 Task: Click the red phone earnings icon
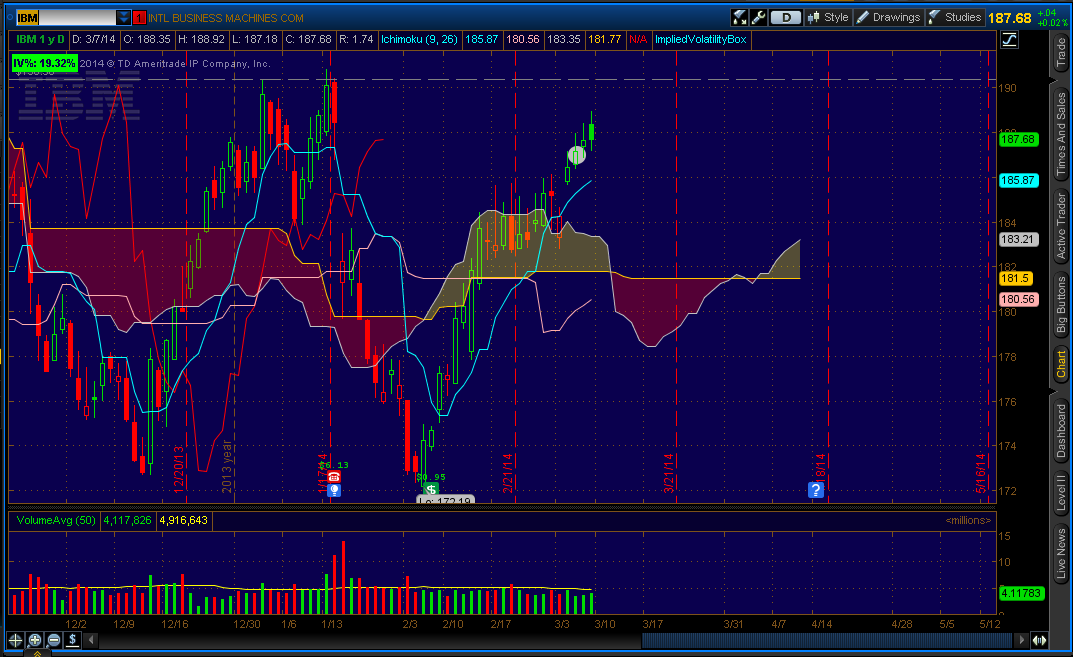pos(334,476)
